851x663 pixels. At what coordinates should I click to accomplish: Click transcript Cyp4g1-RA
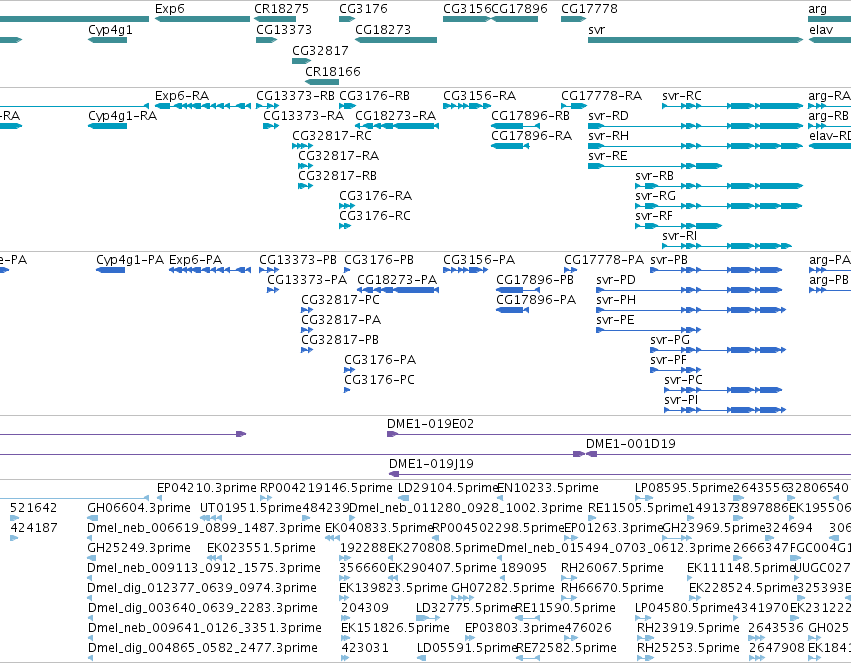point(107,126)
